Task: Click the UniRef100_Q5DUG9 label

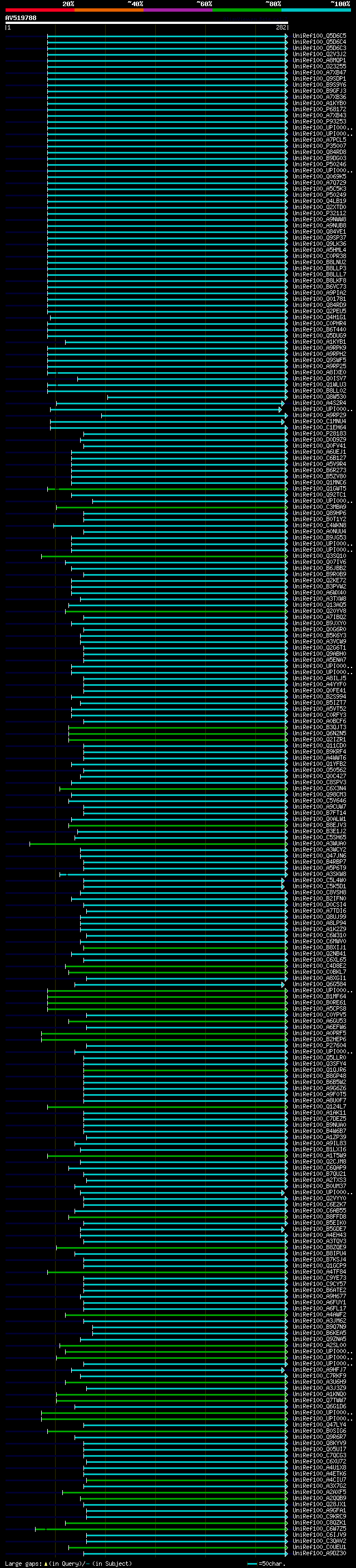Action: tap(319, 335)
